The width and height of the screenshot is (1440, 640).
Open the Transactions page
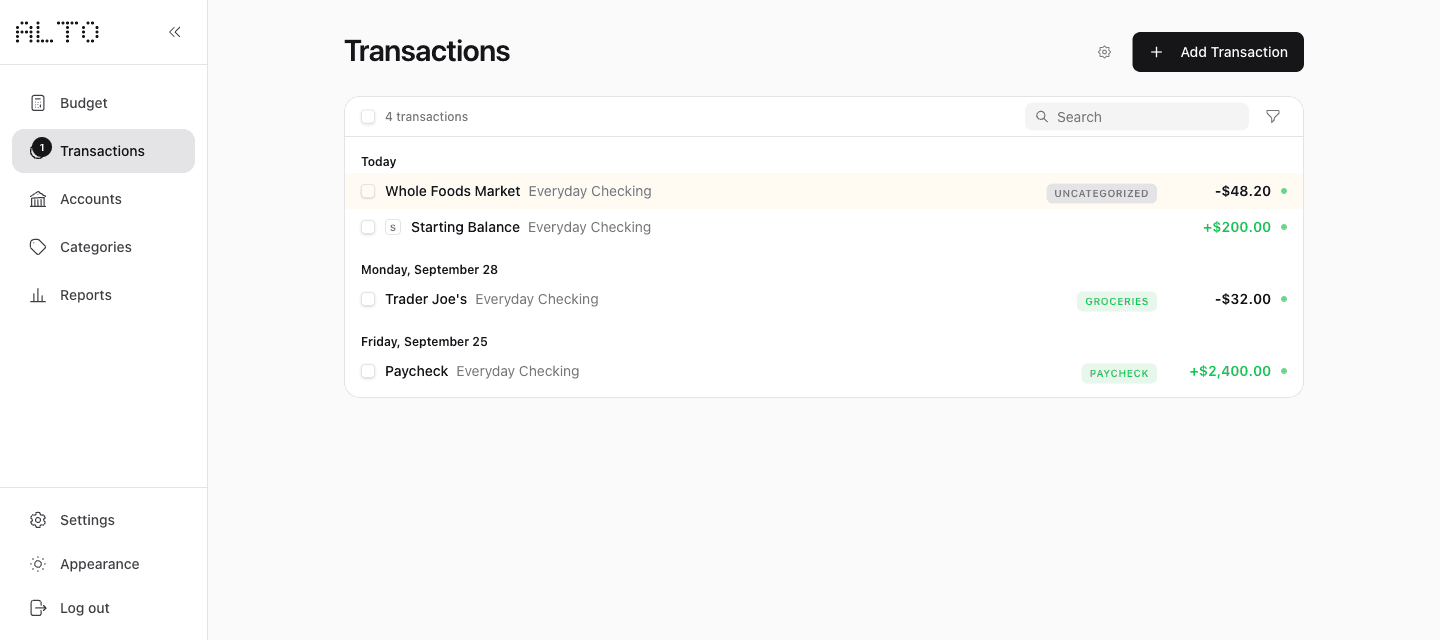(103, 151)
